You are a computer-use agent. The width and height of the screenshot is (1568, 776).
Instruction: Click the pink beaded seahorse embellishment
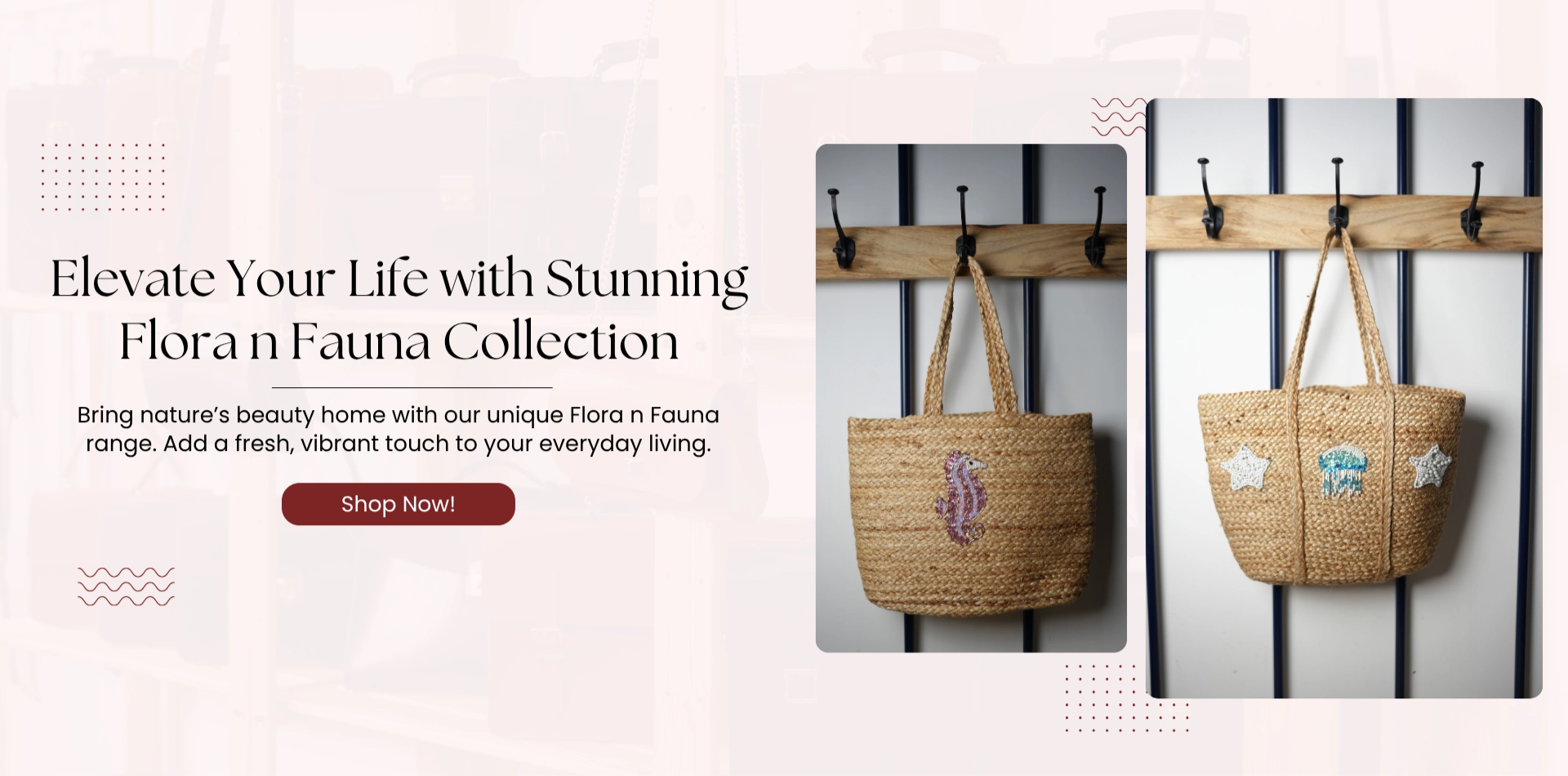961,497
